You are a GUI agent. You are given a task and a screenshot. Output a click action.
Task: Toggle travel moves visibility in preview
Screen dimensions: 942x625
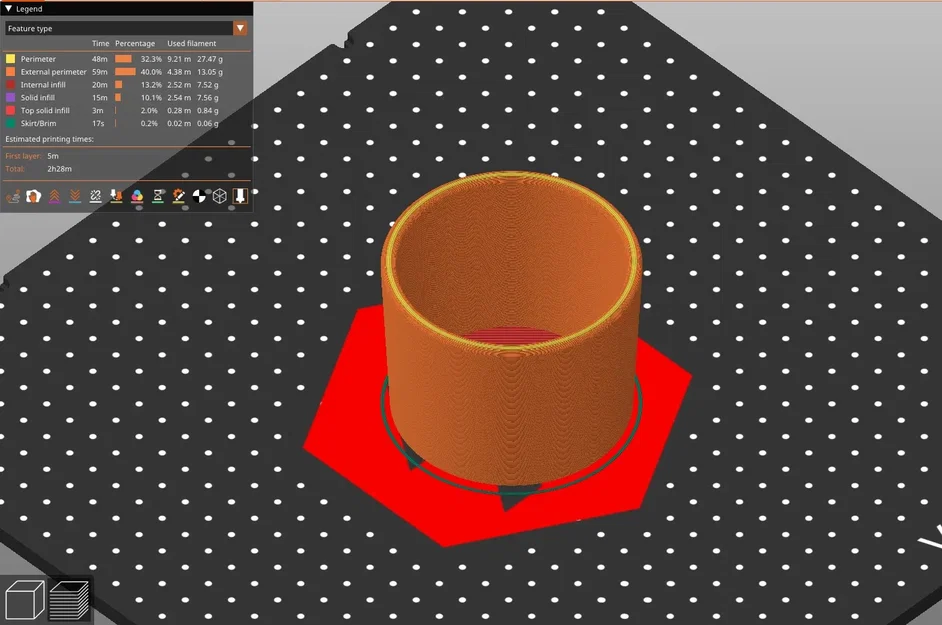tap(14, 196)
